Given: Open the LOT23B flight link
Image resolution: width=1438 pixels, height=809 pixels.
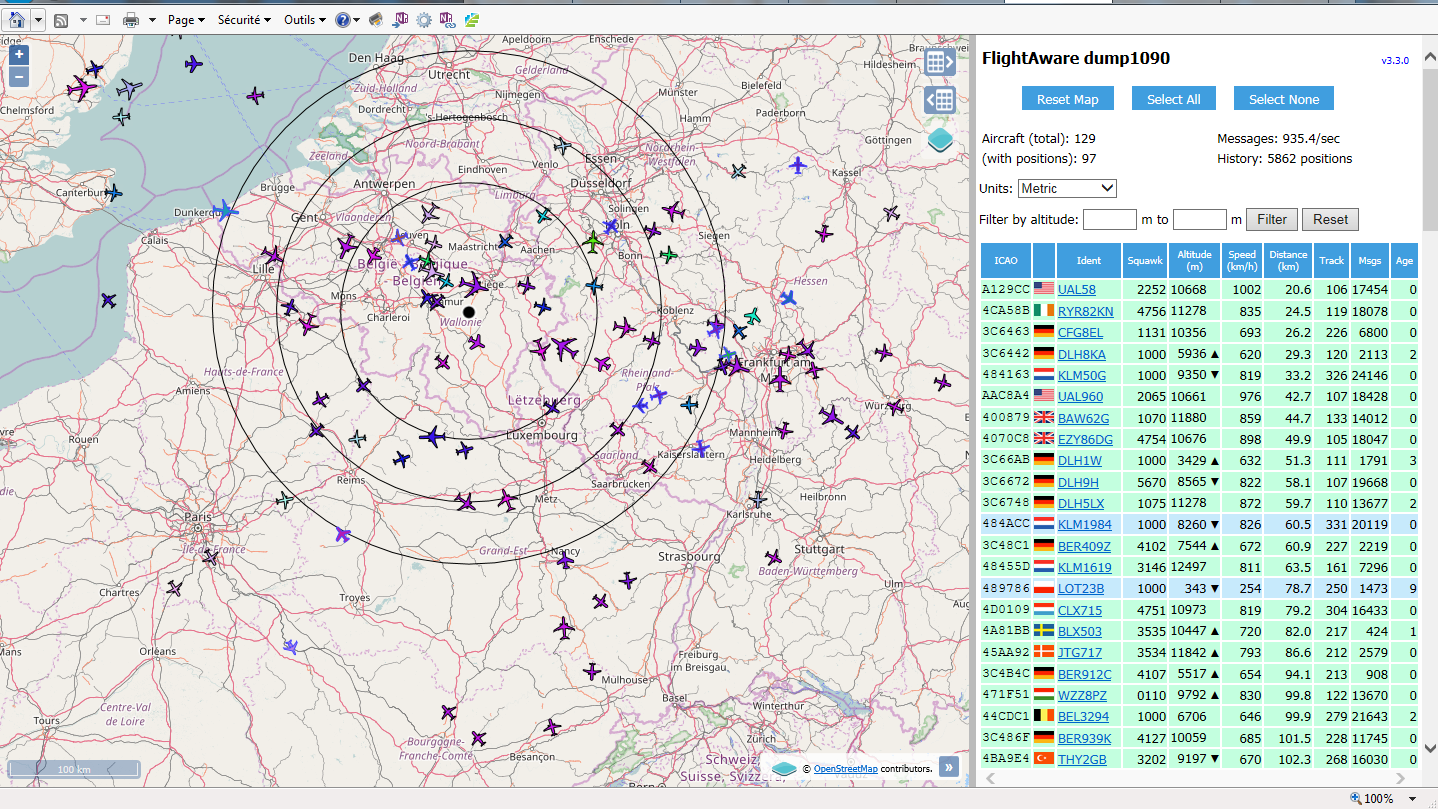Looking at the screenshot, I should [x=1081, y=589].
